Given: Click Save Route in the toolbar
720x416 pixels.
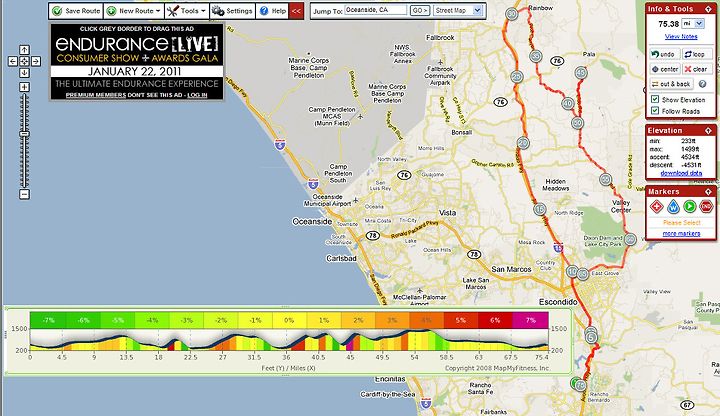Looking at the screenshot, I should click(x=76, y=11).
